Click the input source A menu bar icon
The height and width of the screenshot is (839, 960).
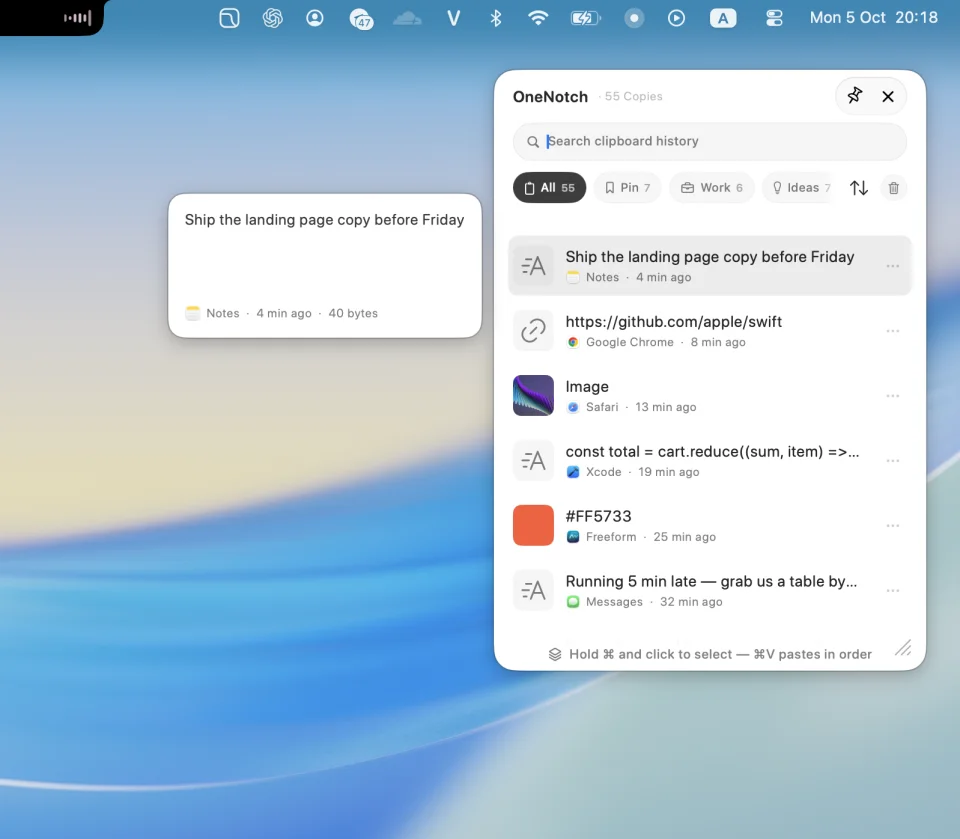pos(723,18)
